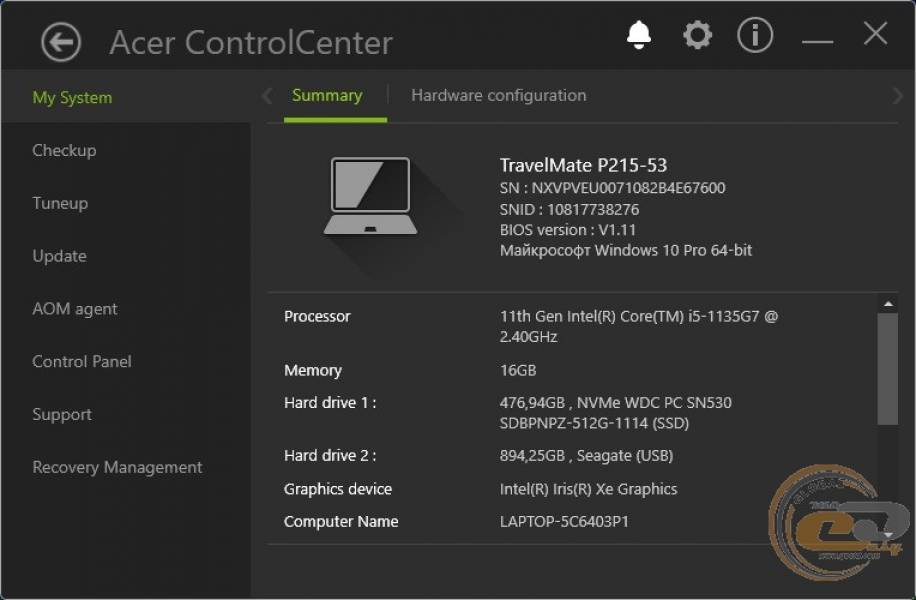916x600 pixels.
Task: Close the Acer ControlCenter window
Action: 875,33
